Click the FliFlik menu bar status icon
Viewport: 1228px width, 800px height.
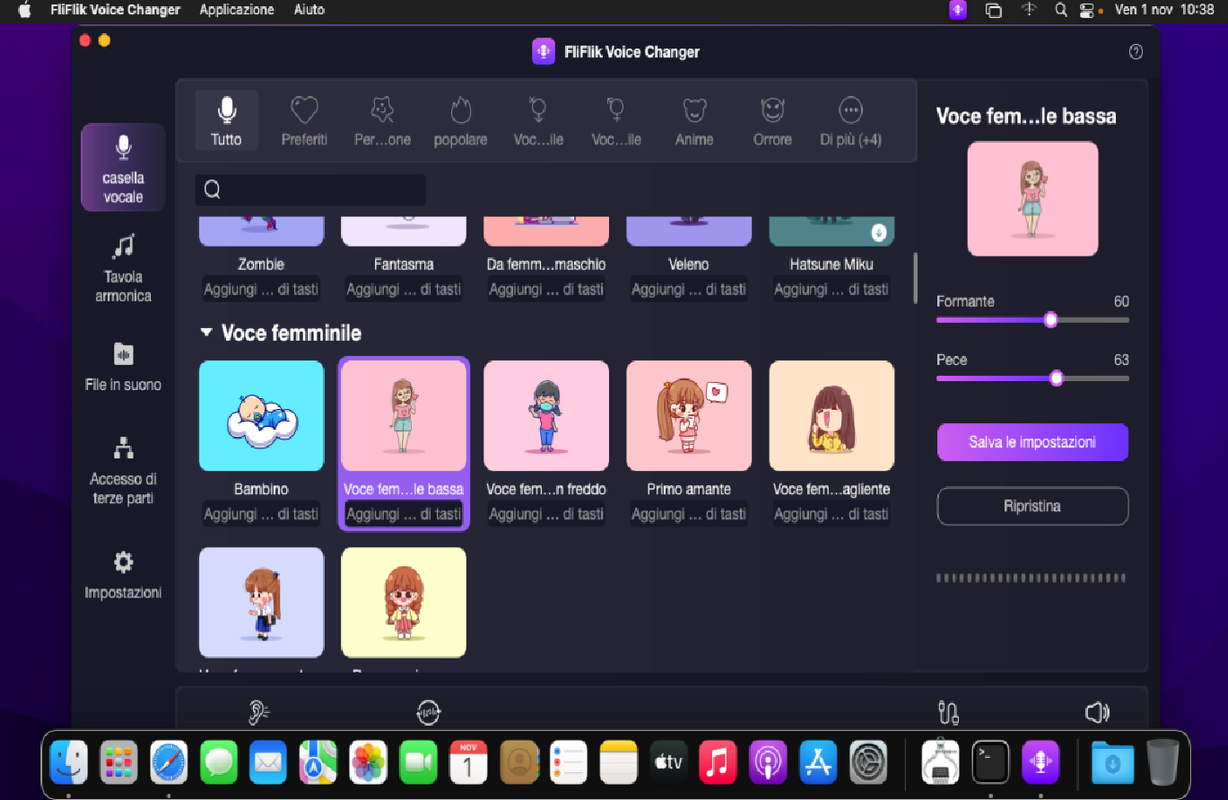point(958,10)
